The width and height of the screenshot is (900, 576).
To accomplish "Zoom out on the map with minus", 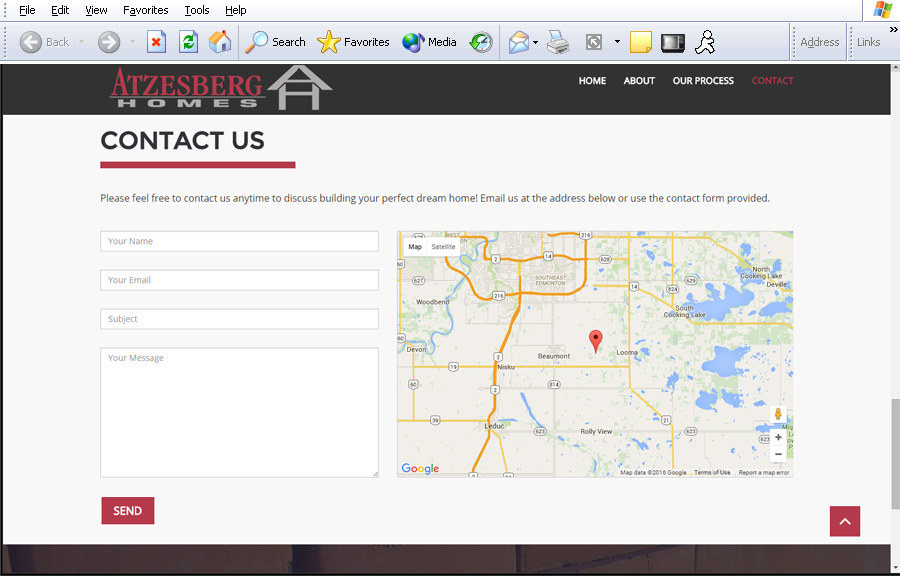I will pyautogui.click(x=778, y=454).
